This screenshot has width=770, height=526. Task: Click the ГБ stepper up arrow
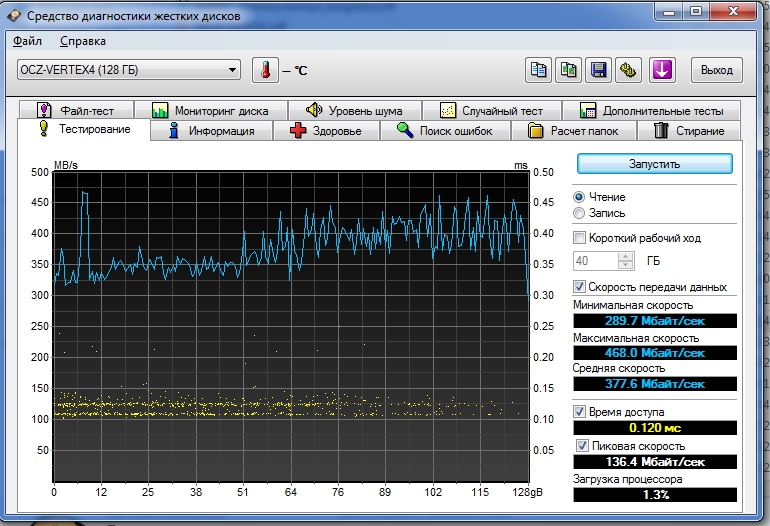626,256
